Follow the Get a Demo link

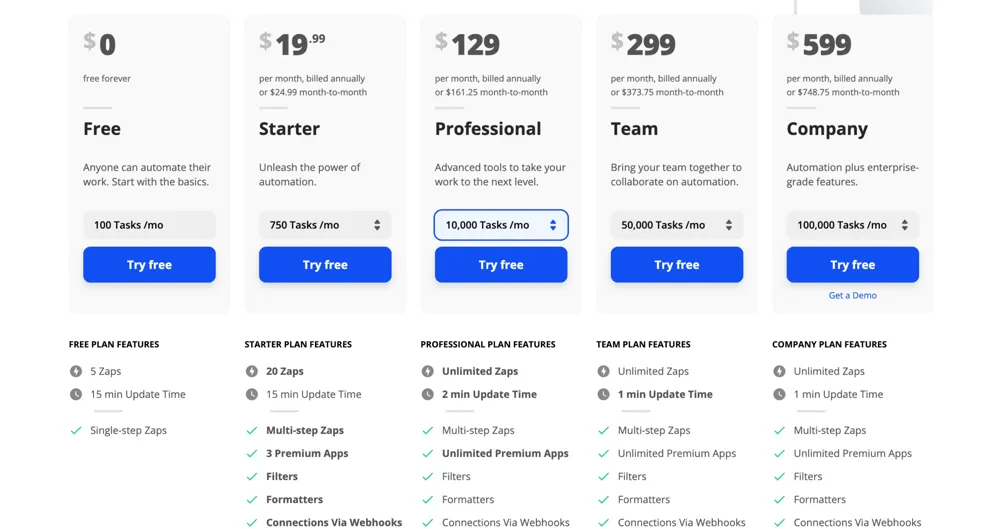coord(853,295)
